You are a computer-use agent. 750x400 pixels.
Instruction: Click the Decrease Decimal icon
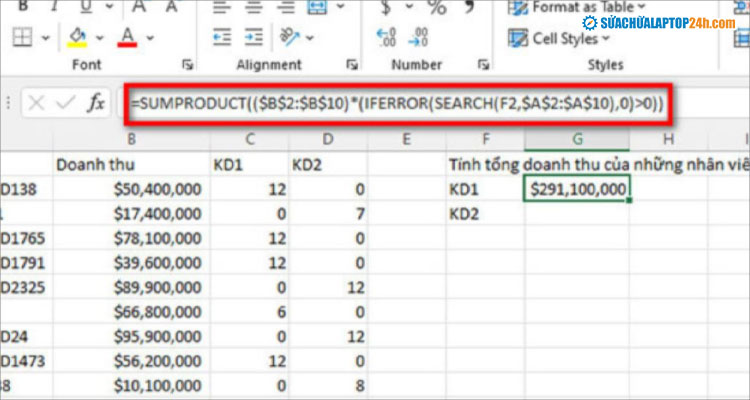(x=419, y=37)
